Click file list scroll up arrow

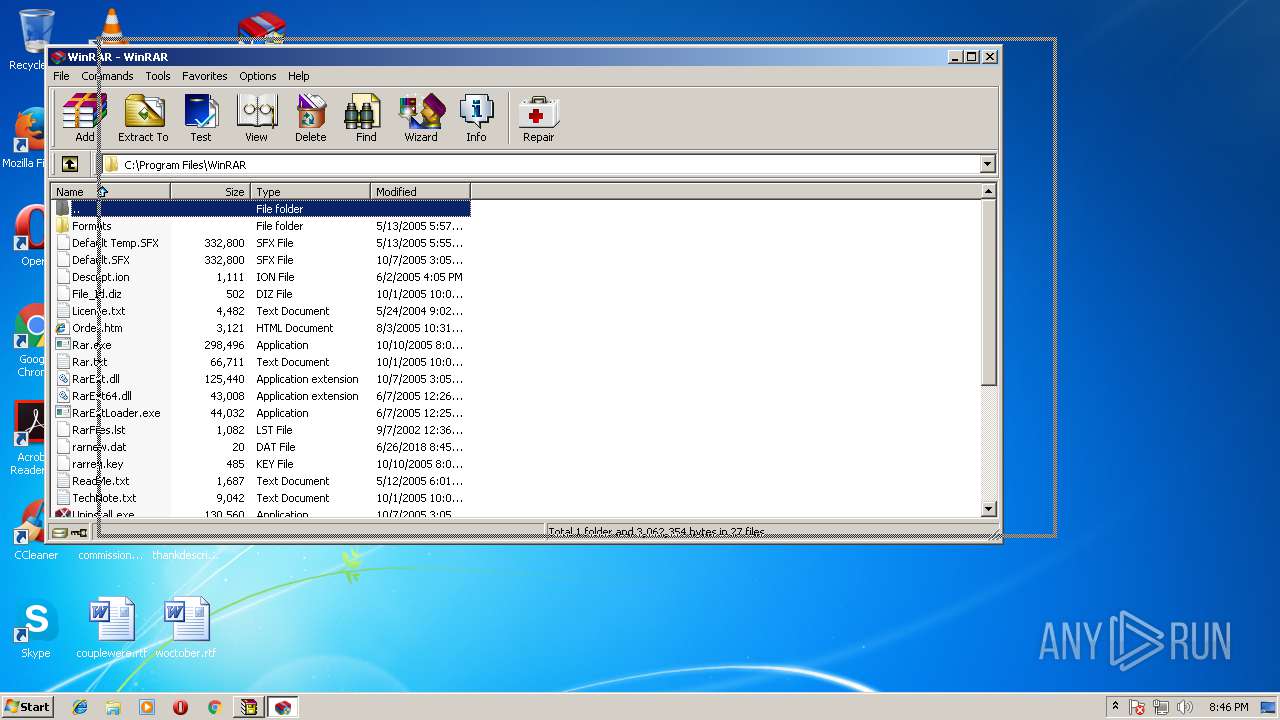click(989, 191)
